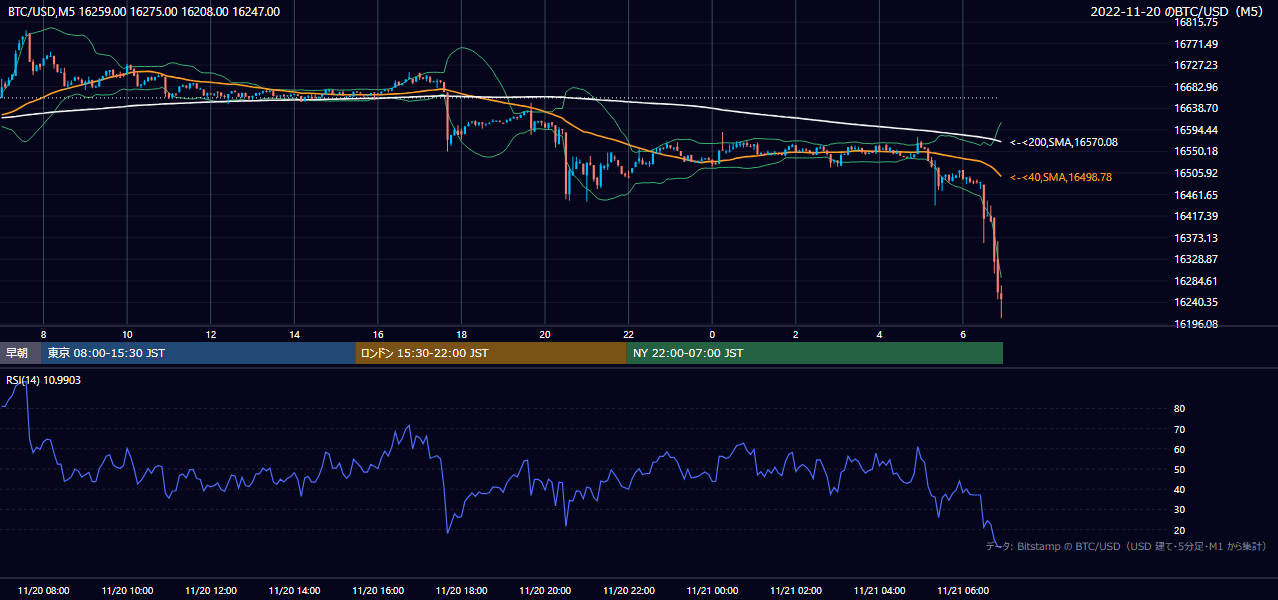Click price axis label 16550.18
This screenshot has height=600, width=1278.
click(x=1195, y=151)
